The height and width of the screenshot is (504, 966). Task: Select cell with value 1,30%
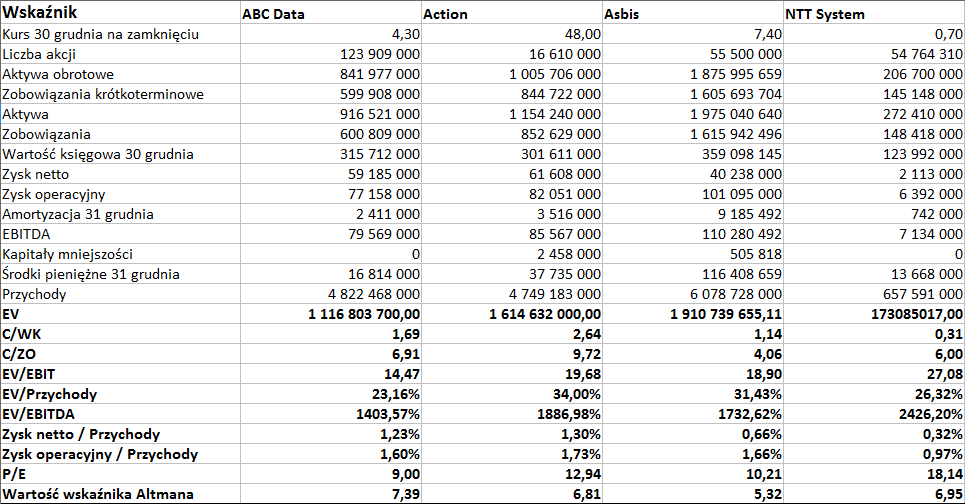(512, 434)
